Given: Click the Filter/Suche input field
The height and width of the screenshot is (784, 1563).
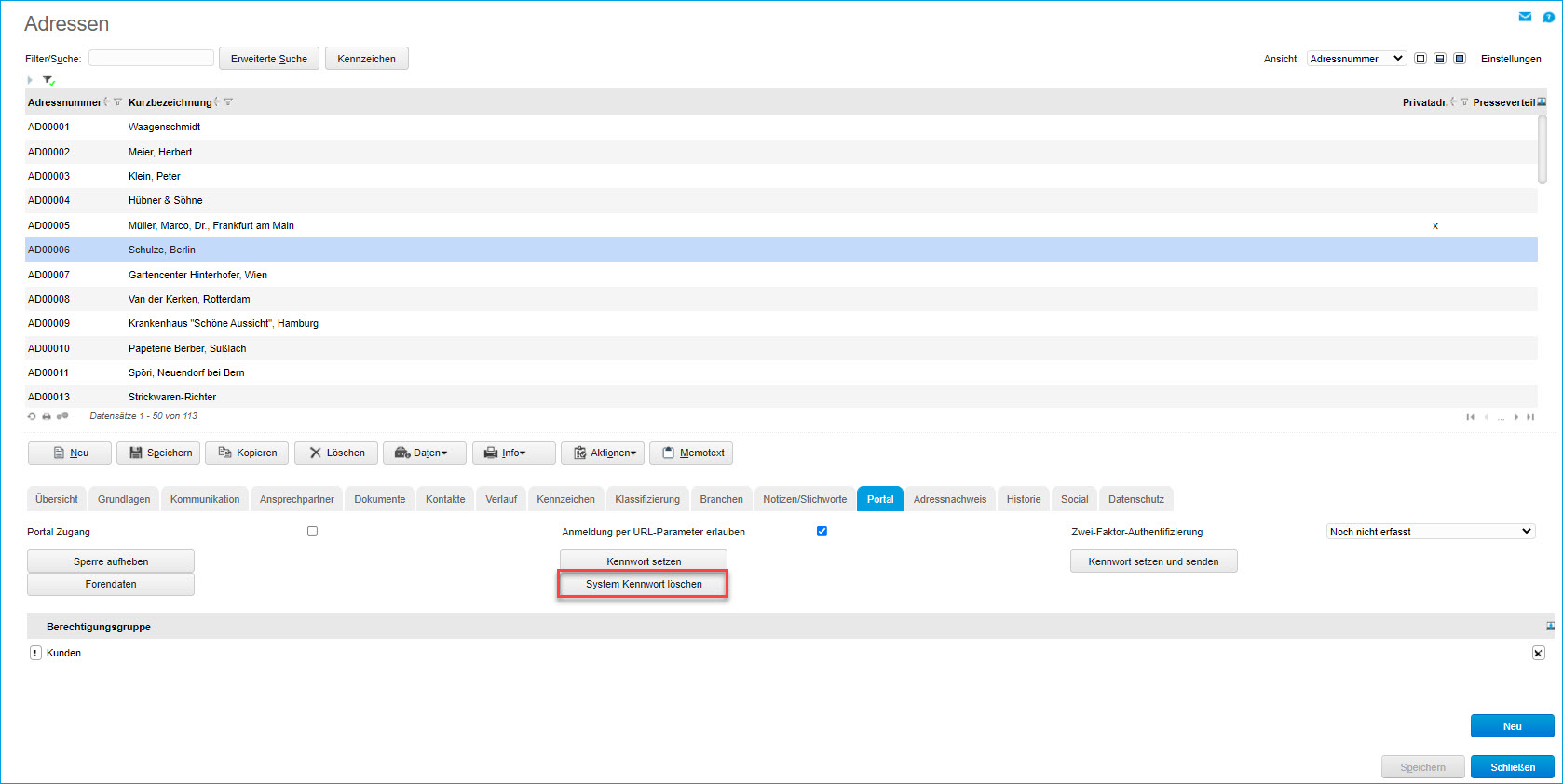Looking at the screenshot, I should pyautogui.click(x=151, y=58).
